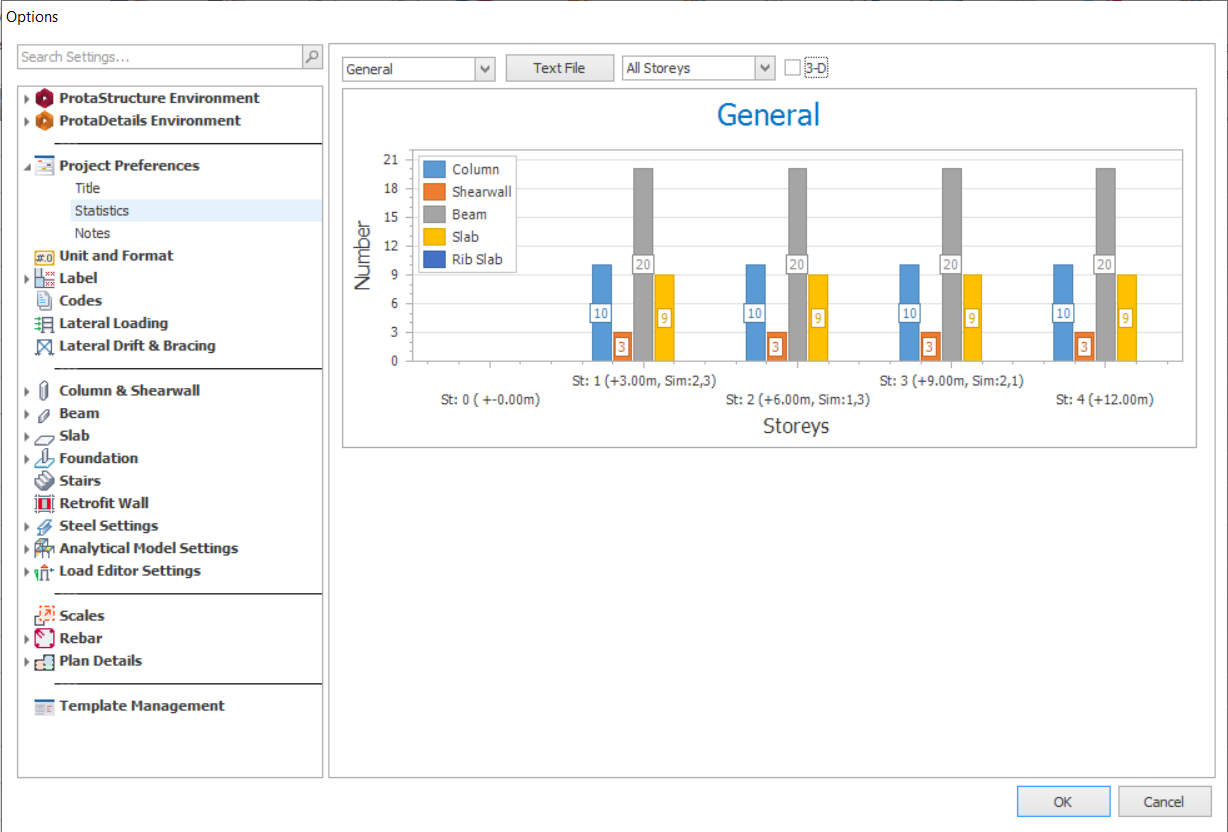Click the Shearwall orange legend swatch
The image size is (1228, 832).
[x=434, y=192]
